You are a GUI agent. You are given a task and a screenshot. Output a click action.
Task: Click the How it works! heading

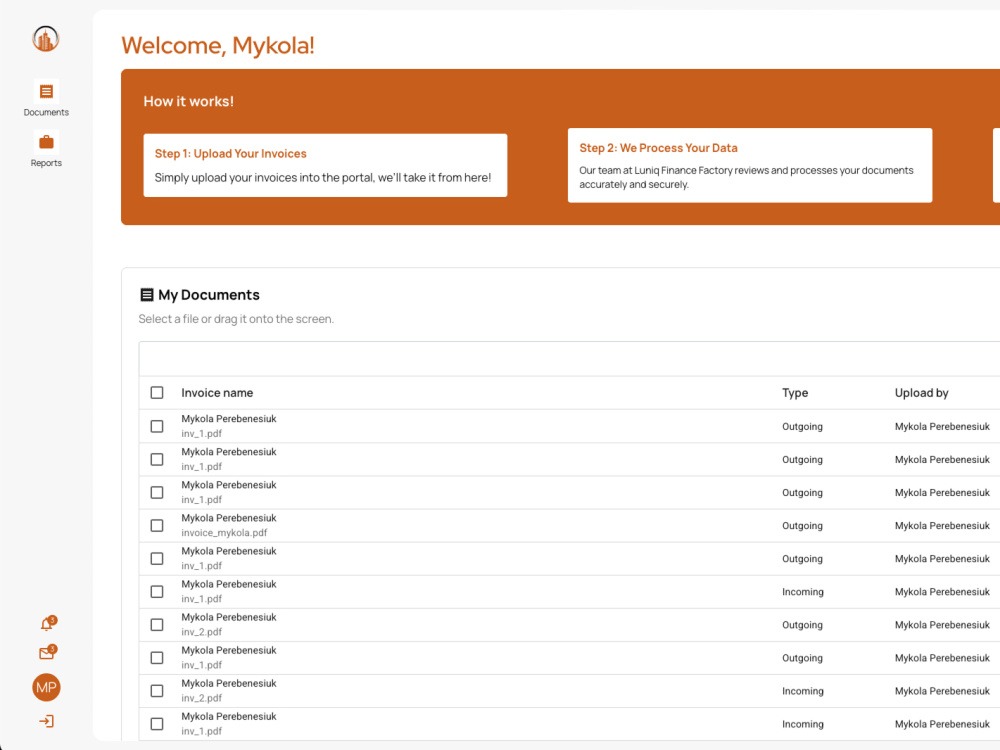click(189, 101)
